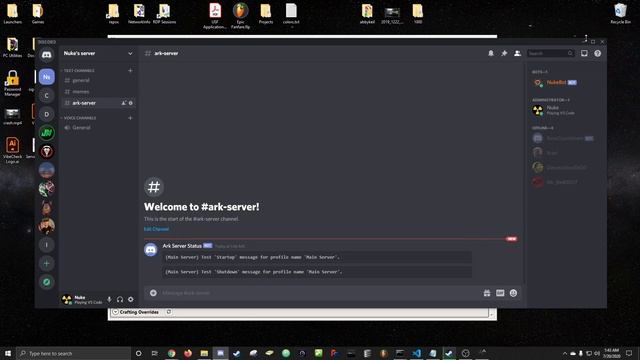Open Recycle Bin desktop icon

coord(620,14)
